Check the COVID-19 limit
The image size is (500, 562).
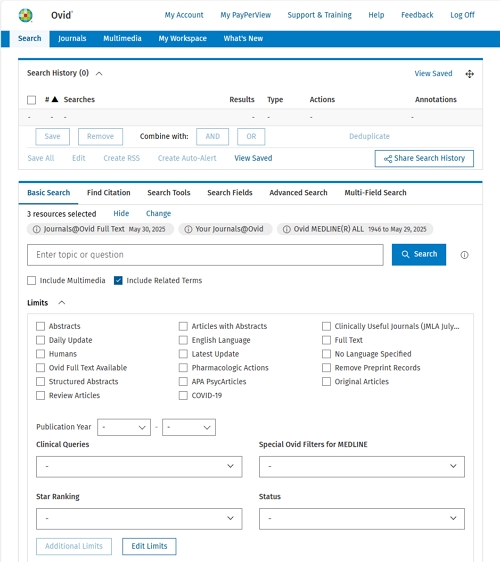click(183, 395)
